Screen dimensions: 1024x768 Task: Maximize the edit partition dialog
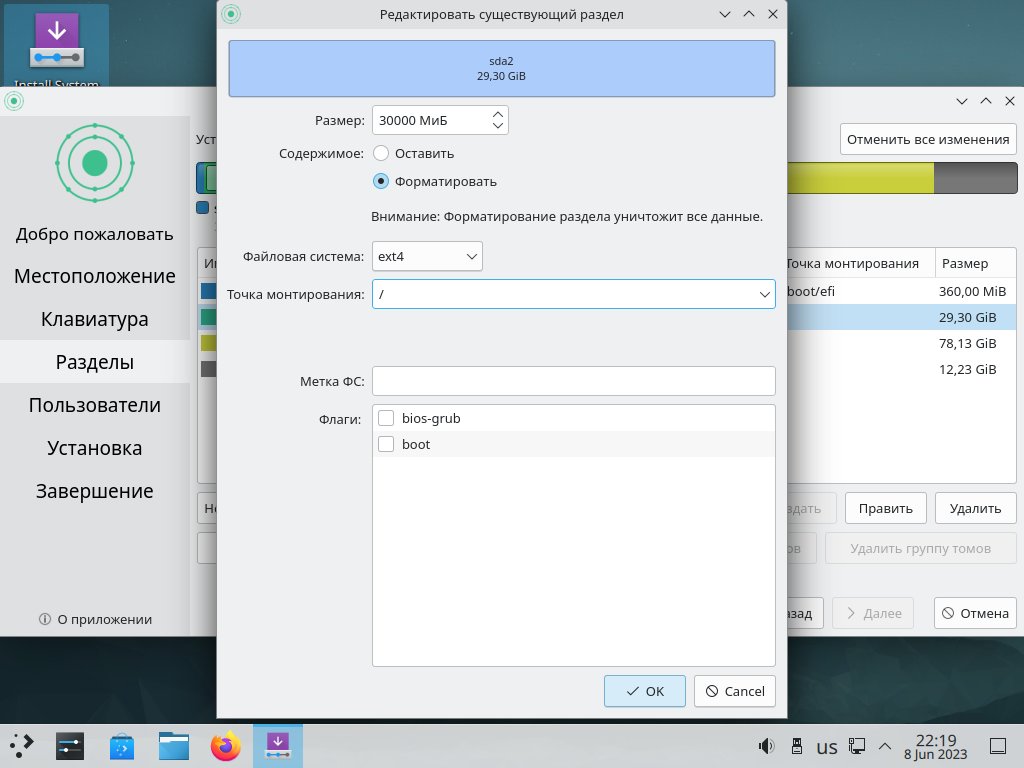tap(749, 14)
